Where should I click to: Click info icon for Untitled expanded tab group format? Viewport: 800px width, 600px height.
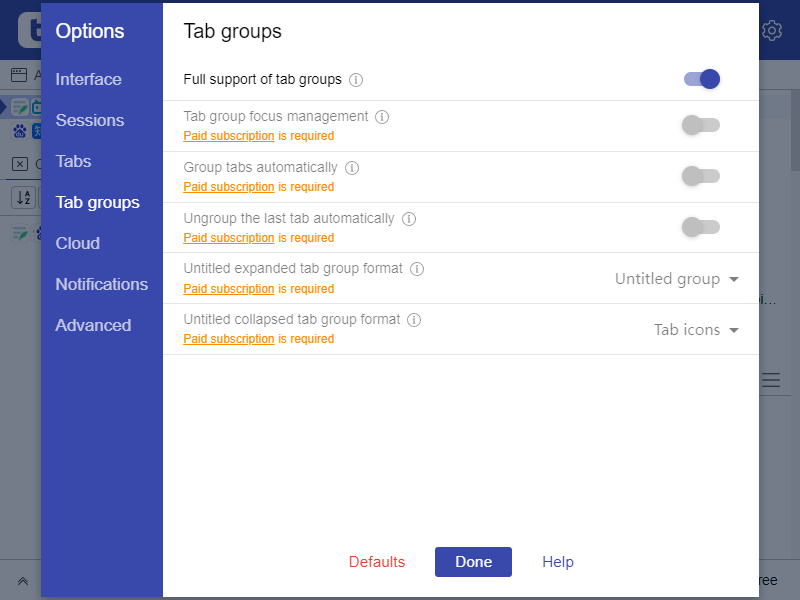417,269
